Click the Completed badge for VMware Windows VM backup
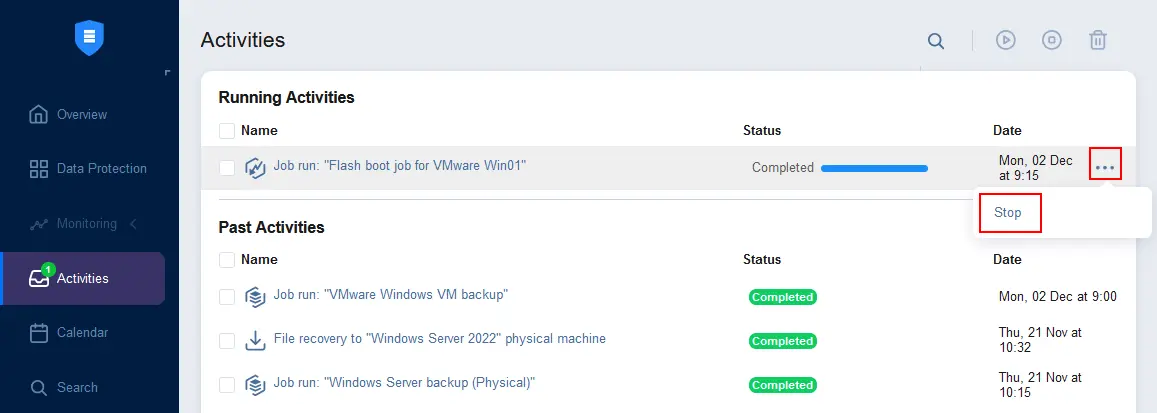Viewport: 1157px width, 413px height. [783, 297]
